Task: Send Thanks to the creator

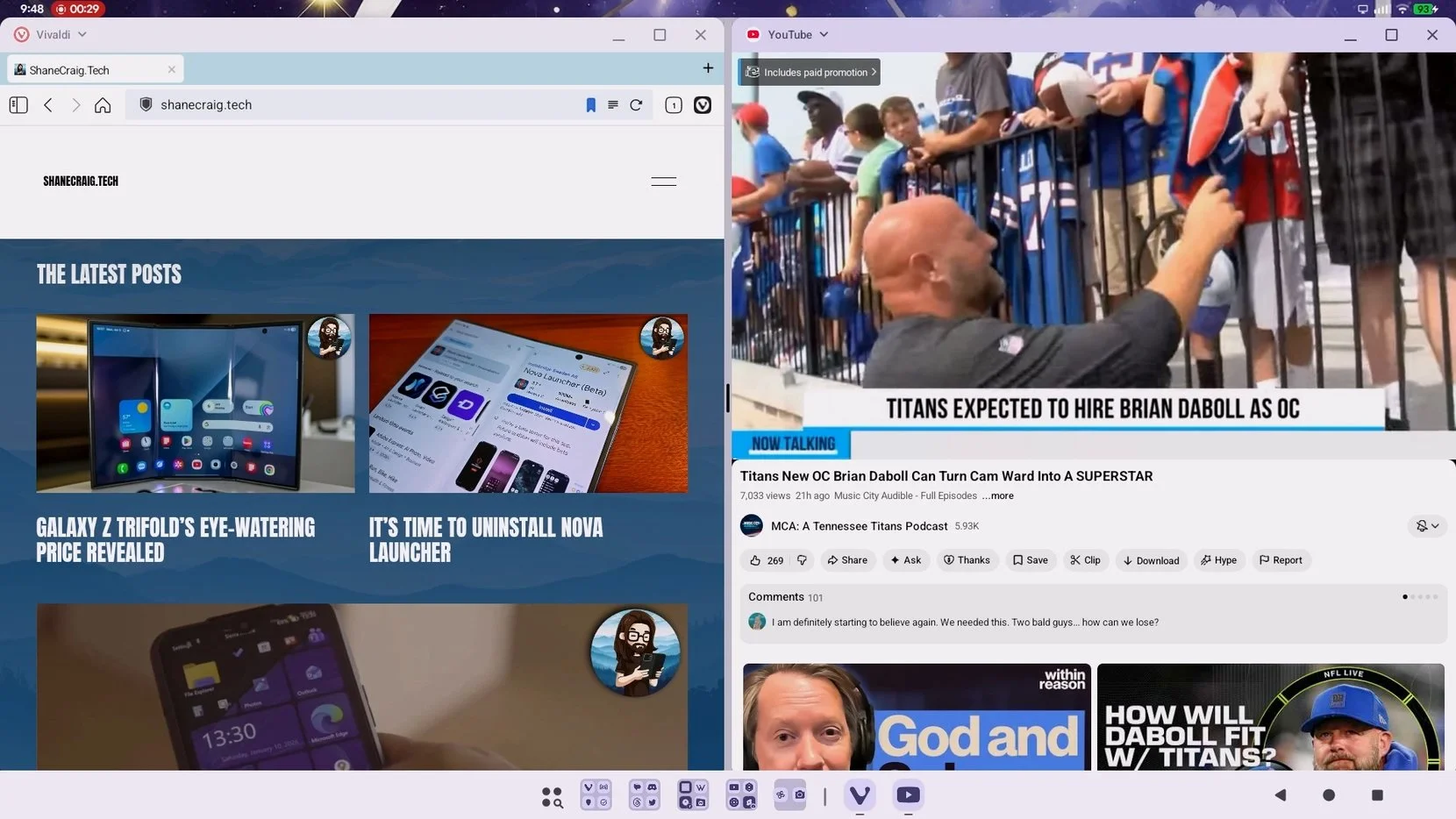Action: point(967,560)
